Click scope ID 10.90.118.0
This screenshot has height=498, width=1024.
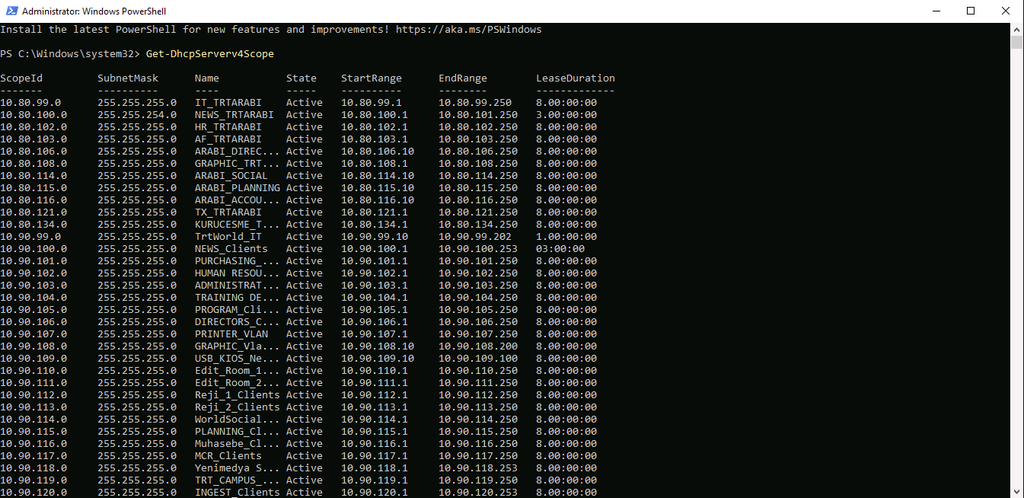[33, 468]
